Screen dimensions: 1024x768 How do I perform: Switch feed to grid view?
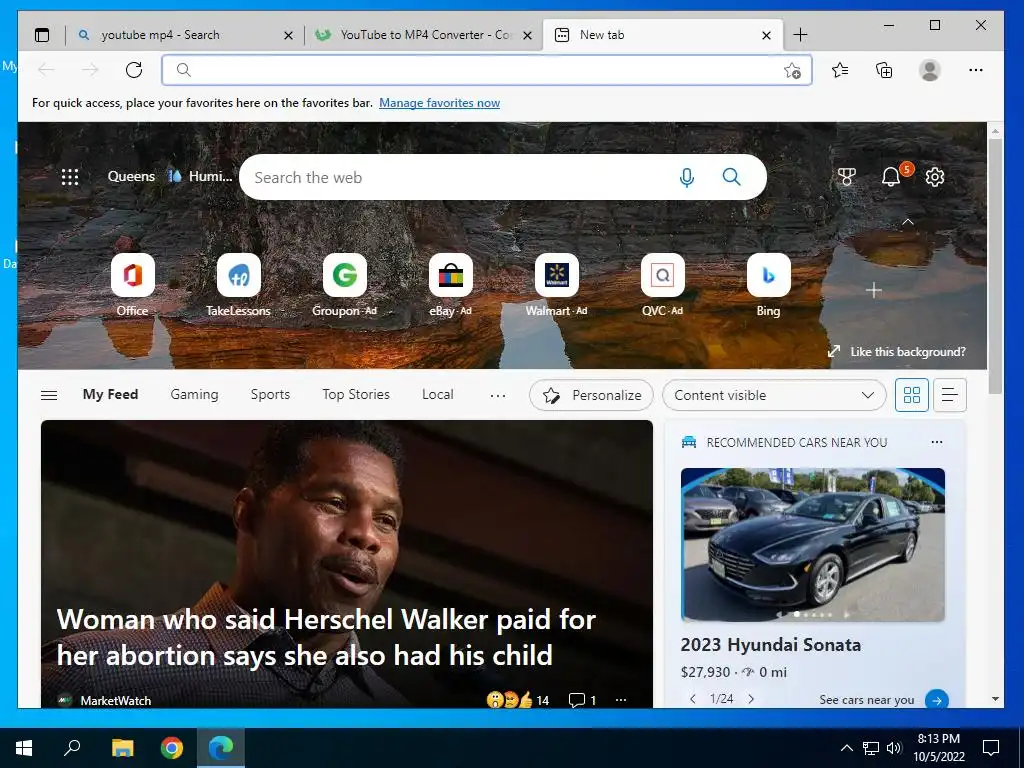912,394
